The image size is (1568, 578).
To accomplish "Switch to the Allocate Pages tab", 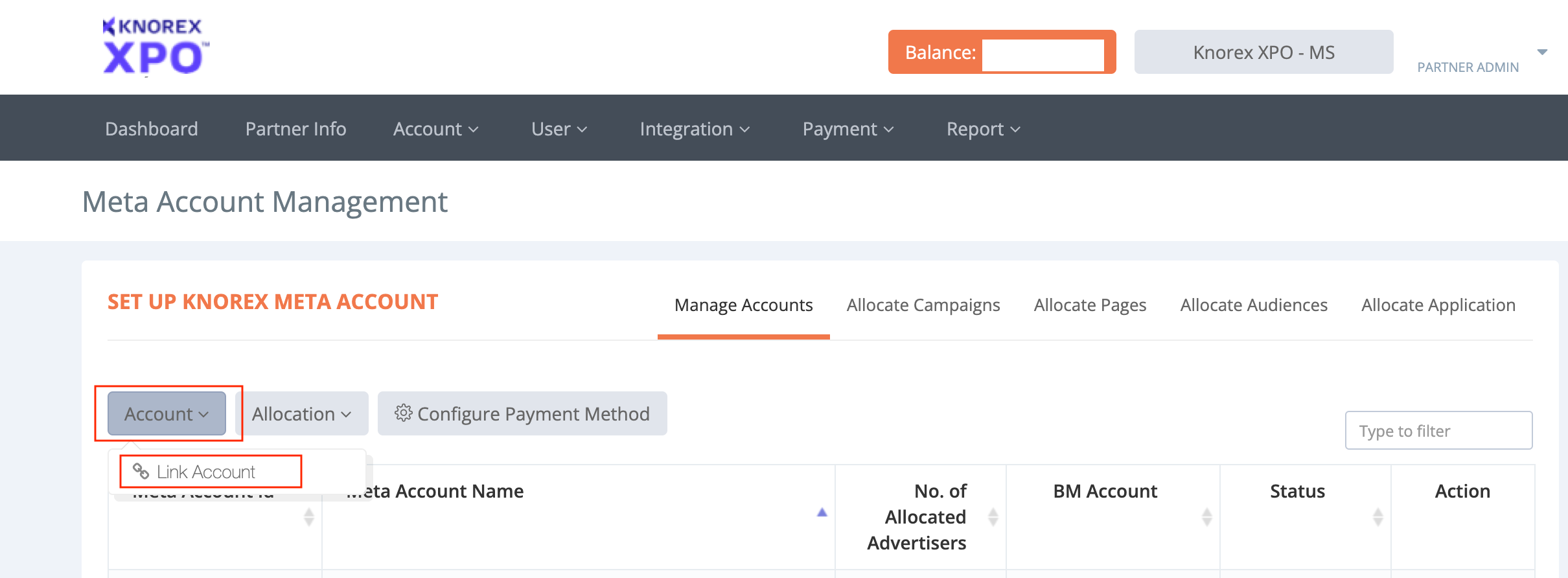I will 1090,305.
